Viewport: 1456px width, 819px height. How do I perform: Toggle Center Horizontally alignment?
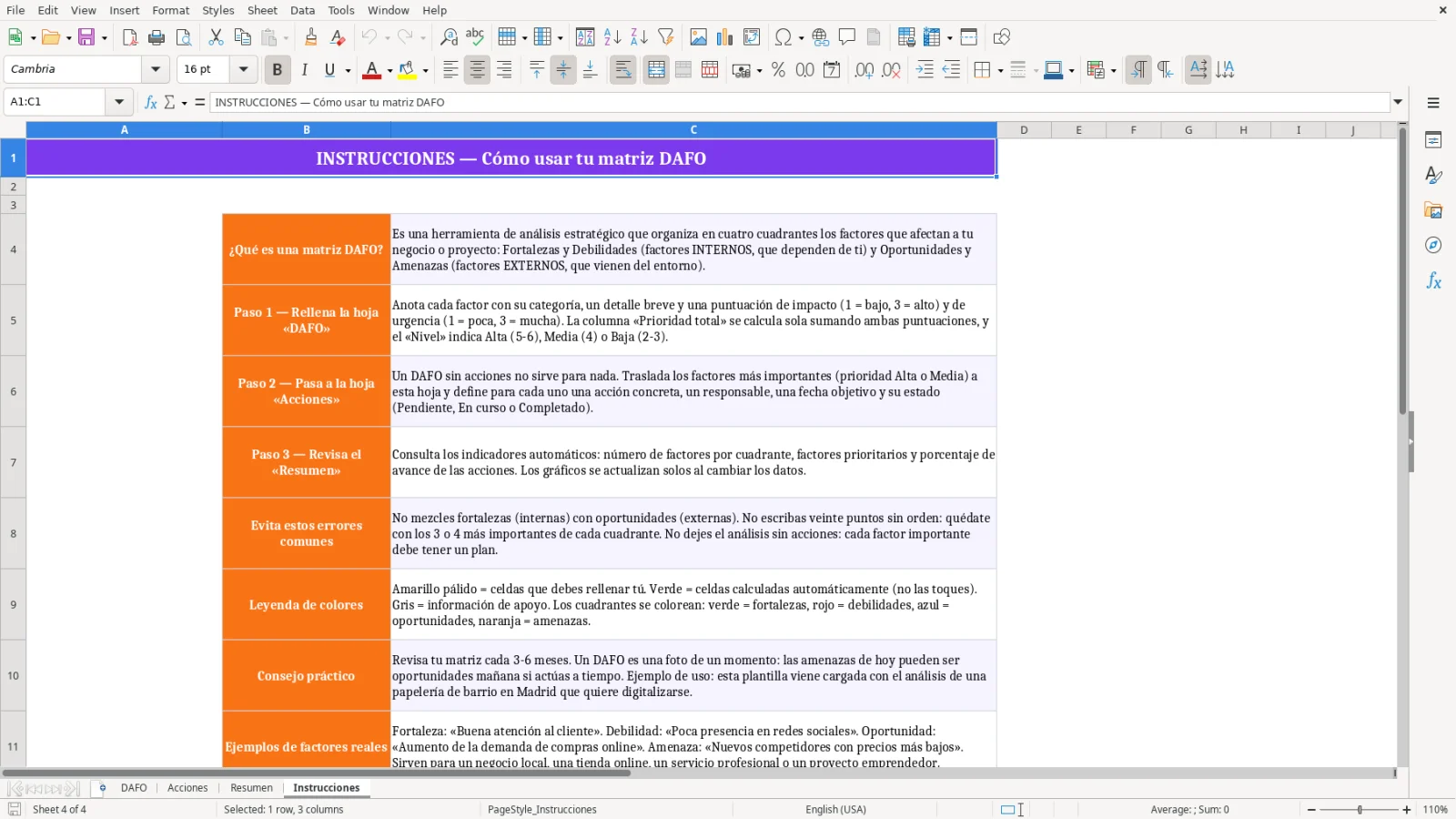(477, 70)
